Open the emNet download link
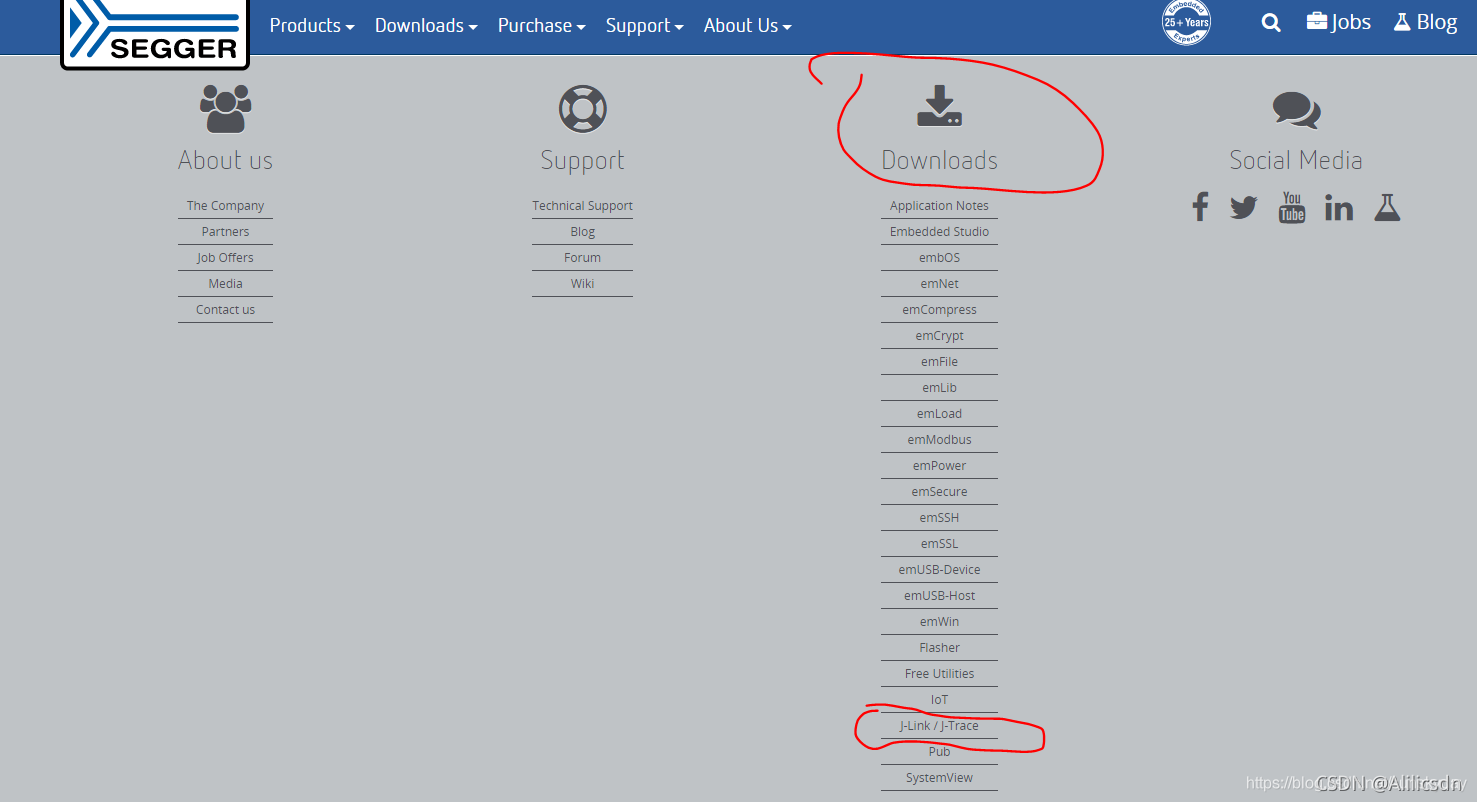Viewport: 1477px width, 802px height. [x=939, y=284]
